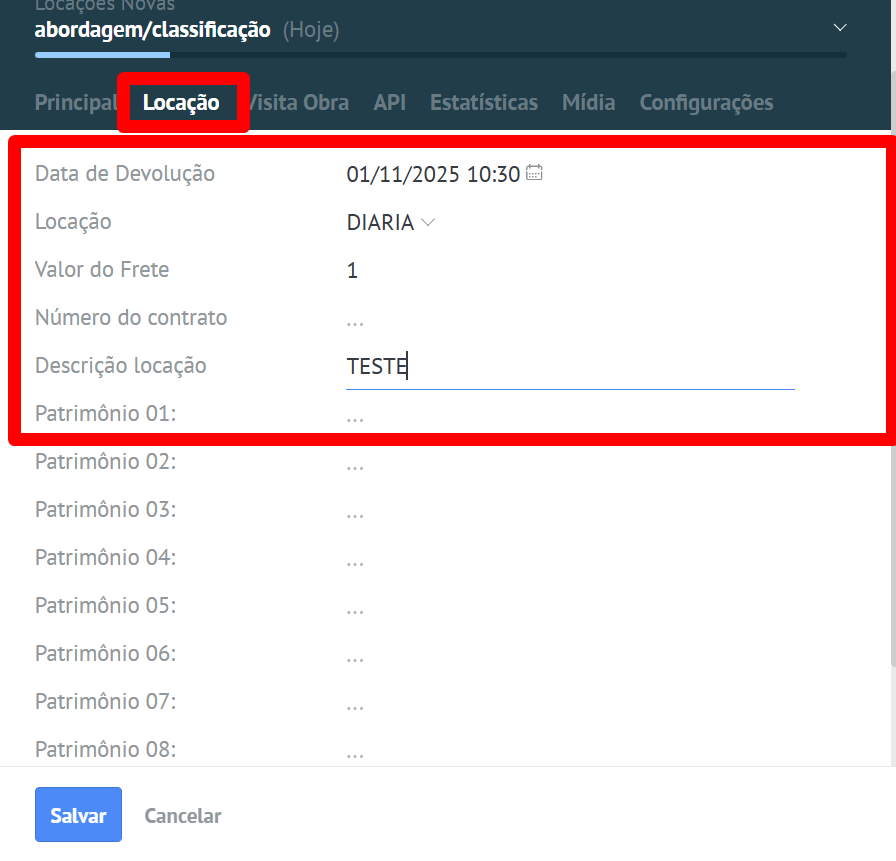Switch to the Principal tab
Viewport: 896px width, 861px height.
pos(76,102)
